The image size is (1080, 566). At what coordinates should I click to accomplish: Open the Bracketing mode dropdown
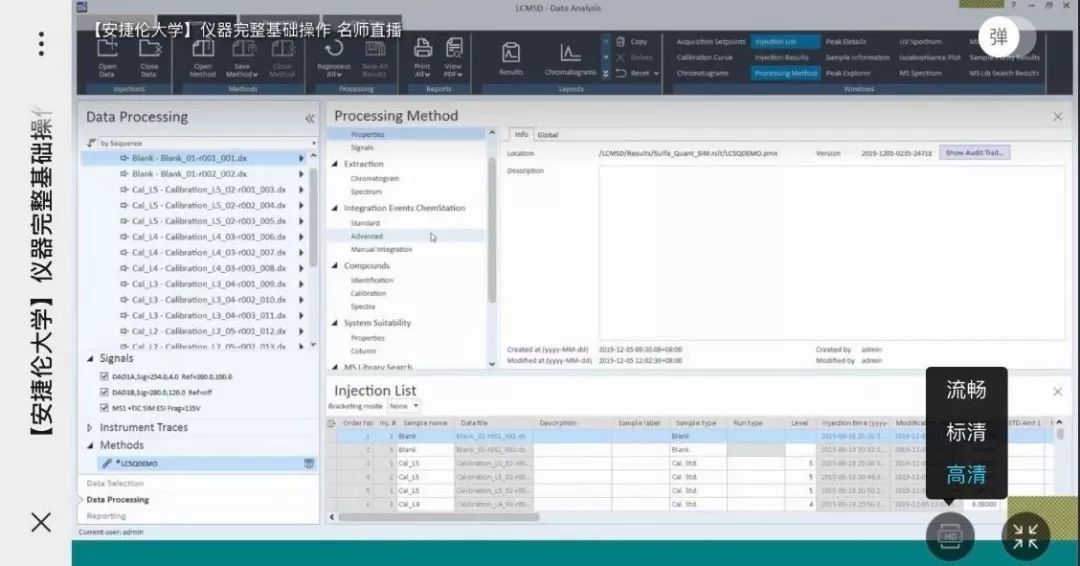coord(404,406)
